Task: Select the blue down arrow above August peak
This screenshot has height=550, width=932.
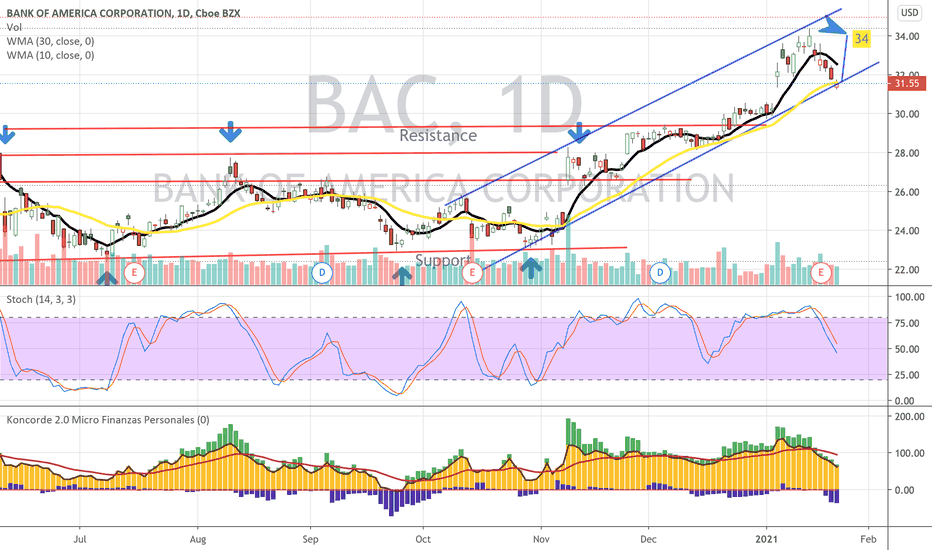Action: (230, 131)
